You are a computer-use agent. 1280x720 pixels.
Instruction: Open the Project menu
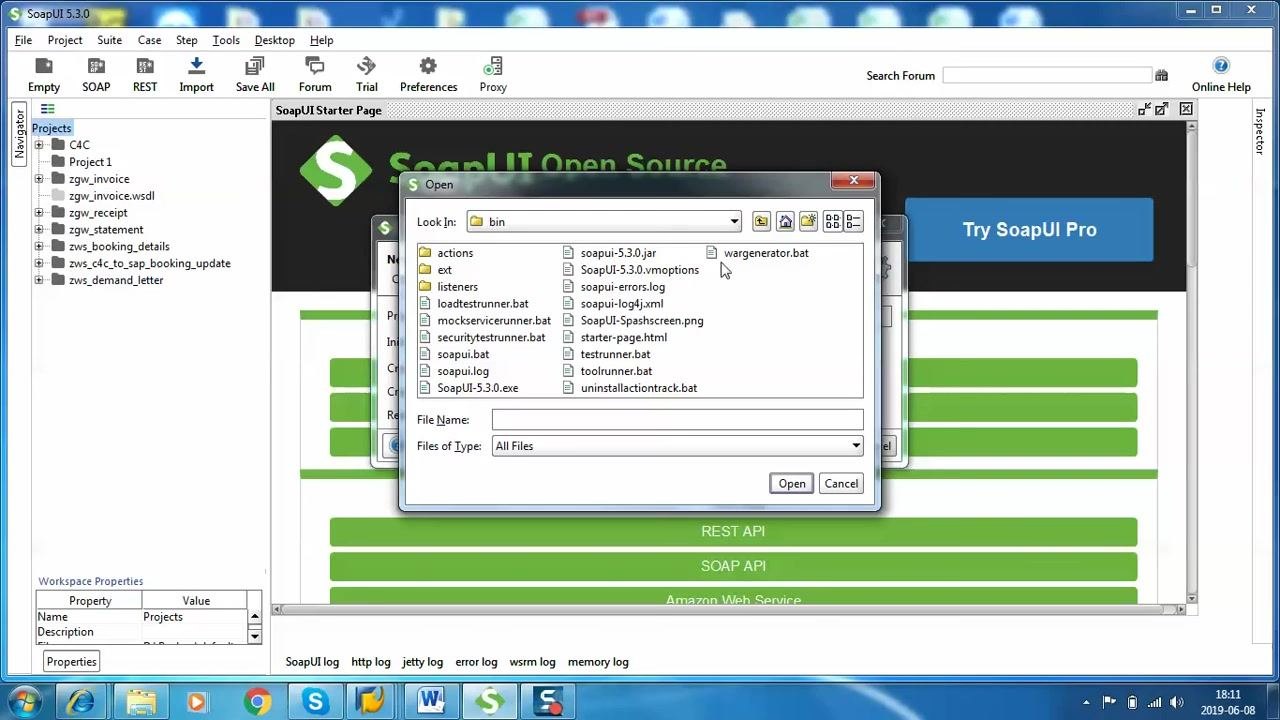(65, 40)
